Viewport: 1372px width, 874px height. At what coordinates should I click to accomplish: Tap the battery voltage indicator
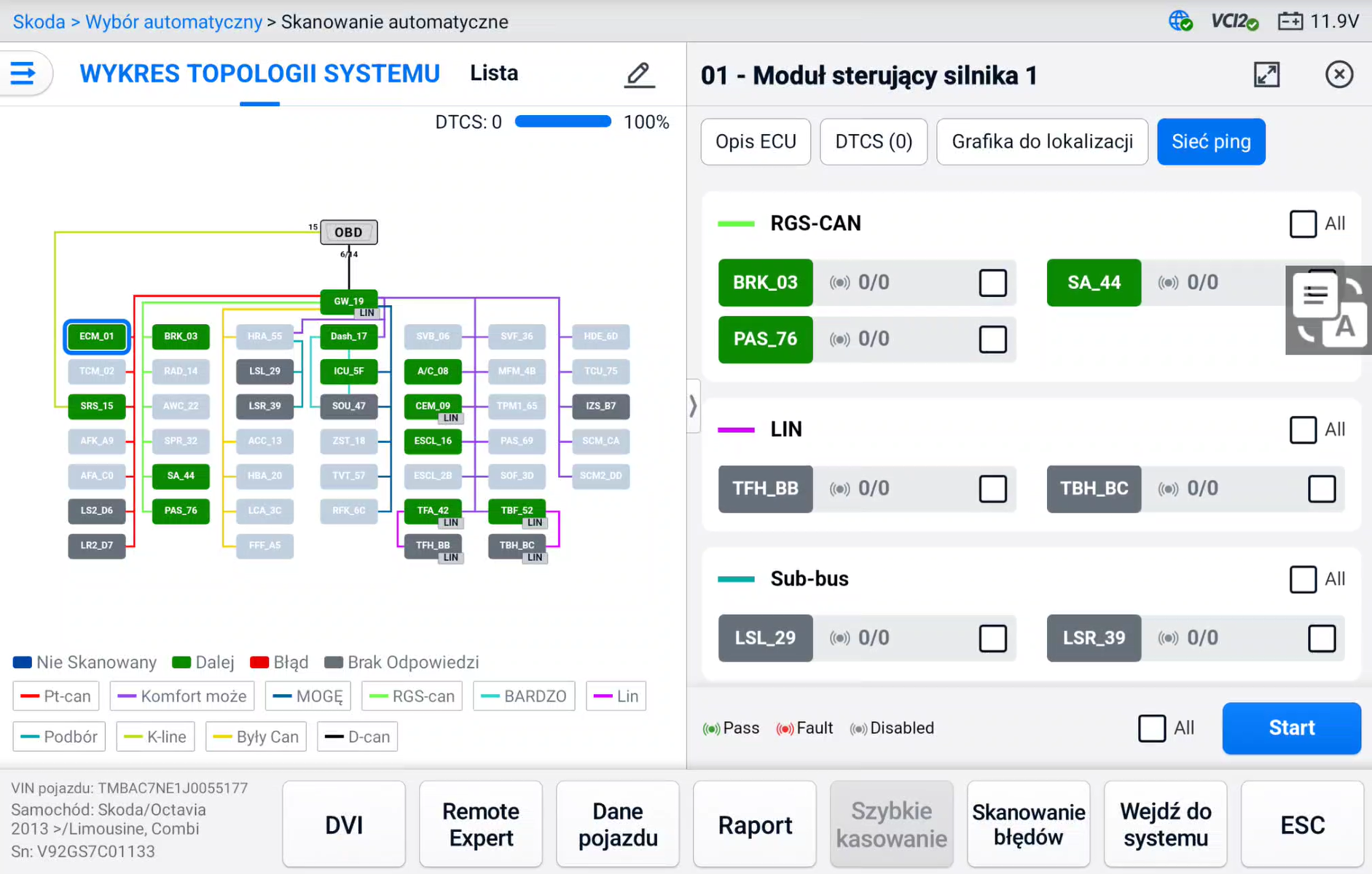1319,22
